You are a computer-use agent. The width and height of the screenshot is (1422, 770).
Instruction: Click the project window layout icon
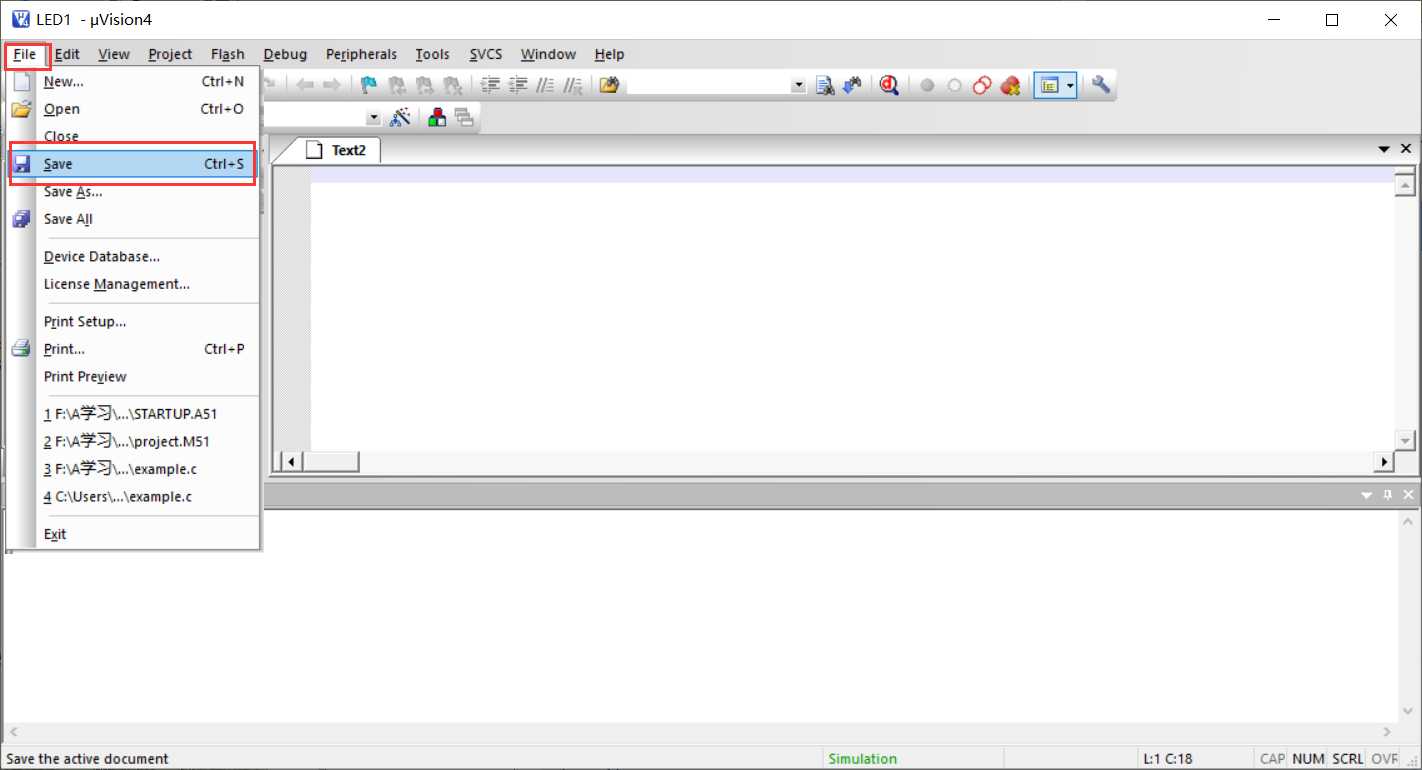pos(1048,86)
